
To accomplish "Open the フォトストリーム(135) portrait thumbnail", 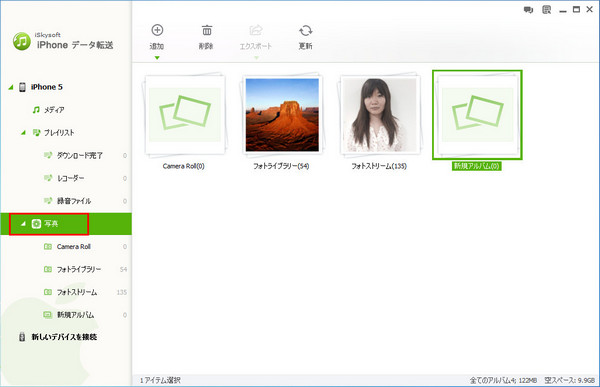I will [x=380, y=115].
